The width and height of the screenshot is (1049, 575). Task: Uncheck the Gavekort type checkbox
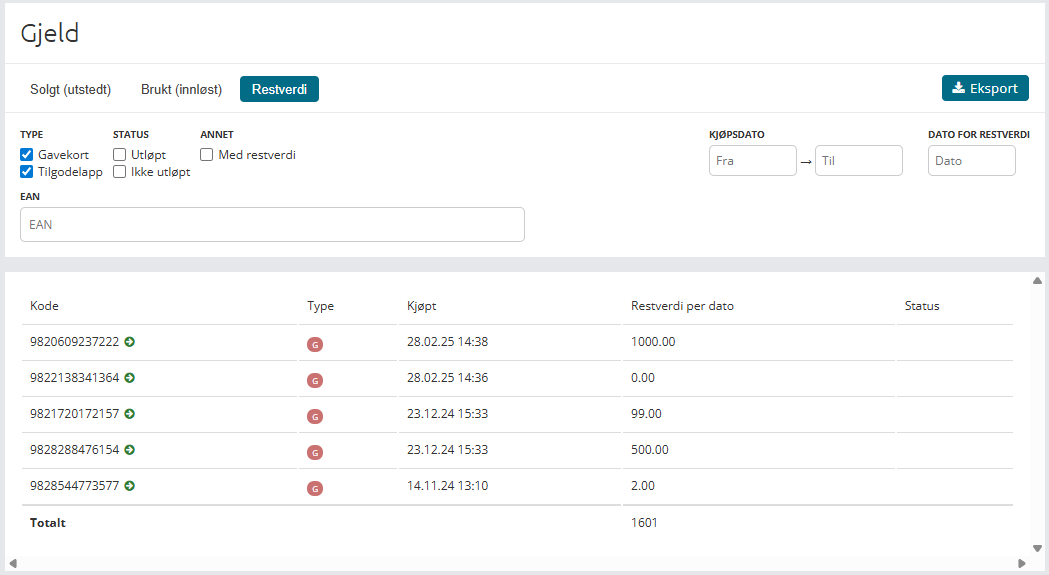point(27,155)
